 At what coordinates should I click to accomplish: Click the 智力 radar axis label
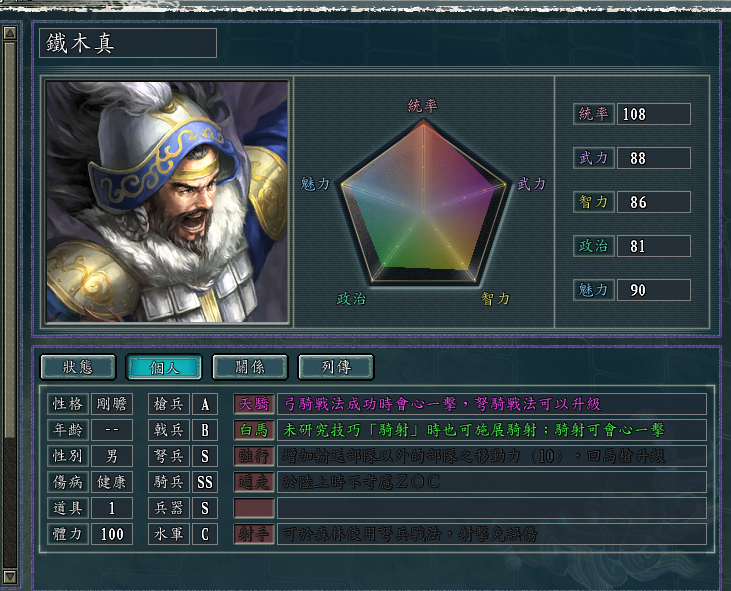[x=495, y=298]
